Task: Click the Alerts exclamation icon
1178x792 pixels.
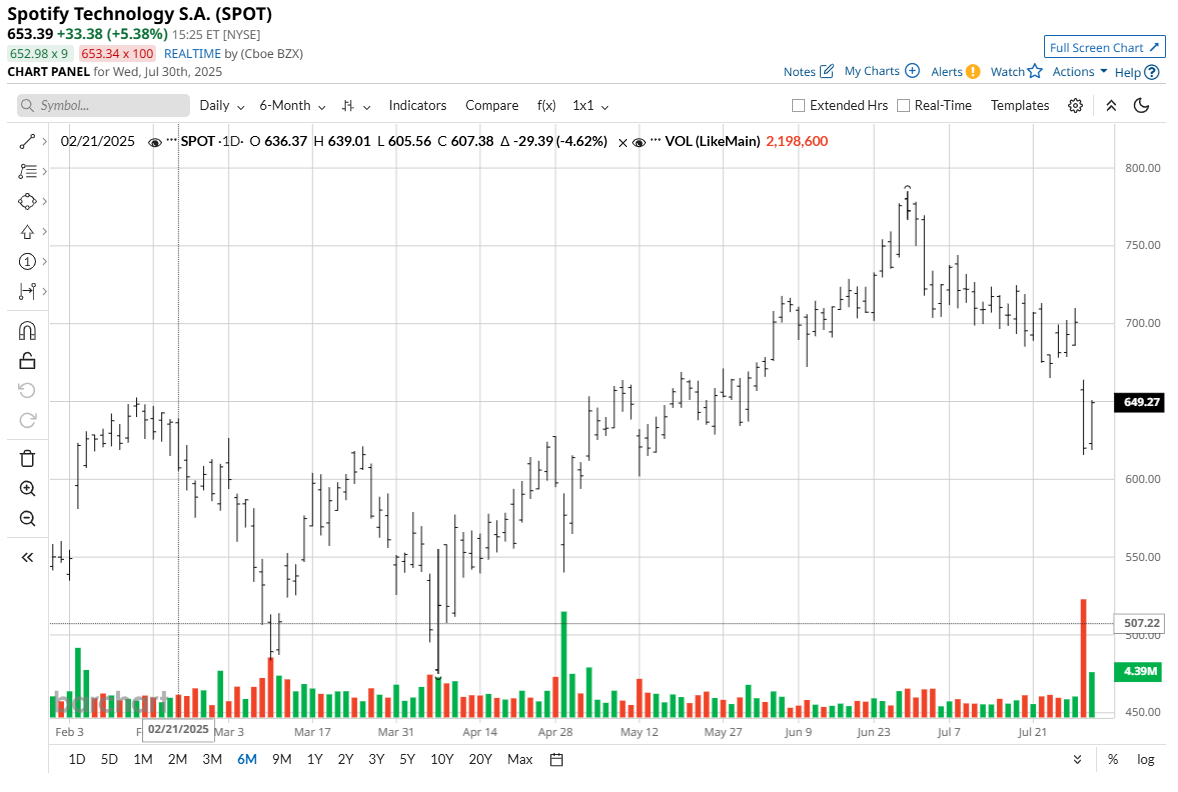Action: point(973,71)
